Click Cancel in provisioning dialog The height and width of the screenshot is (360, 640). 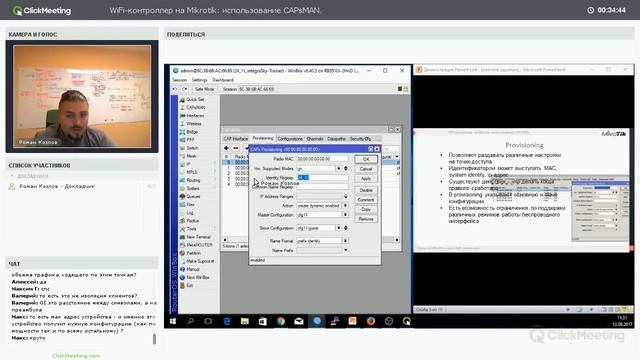coord(366,169)
